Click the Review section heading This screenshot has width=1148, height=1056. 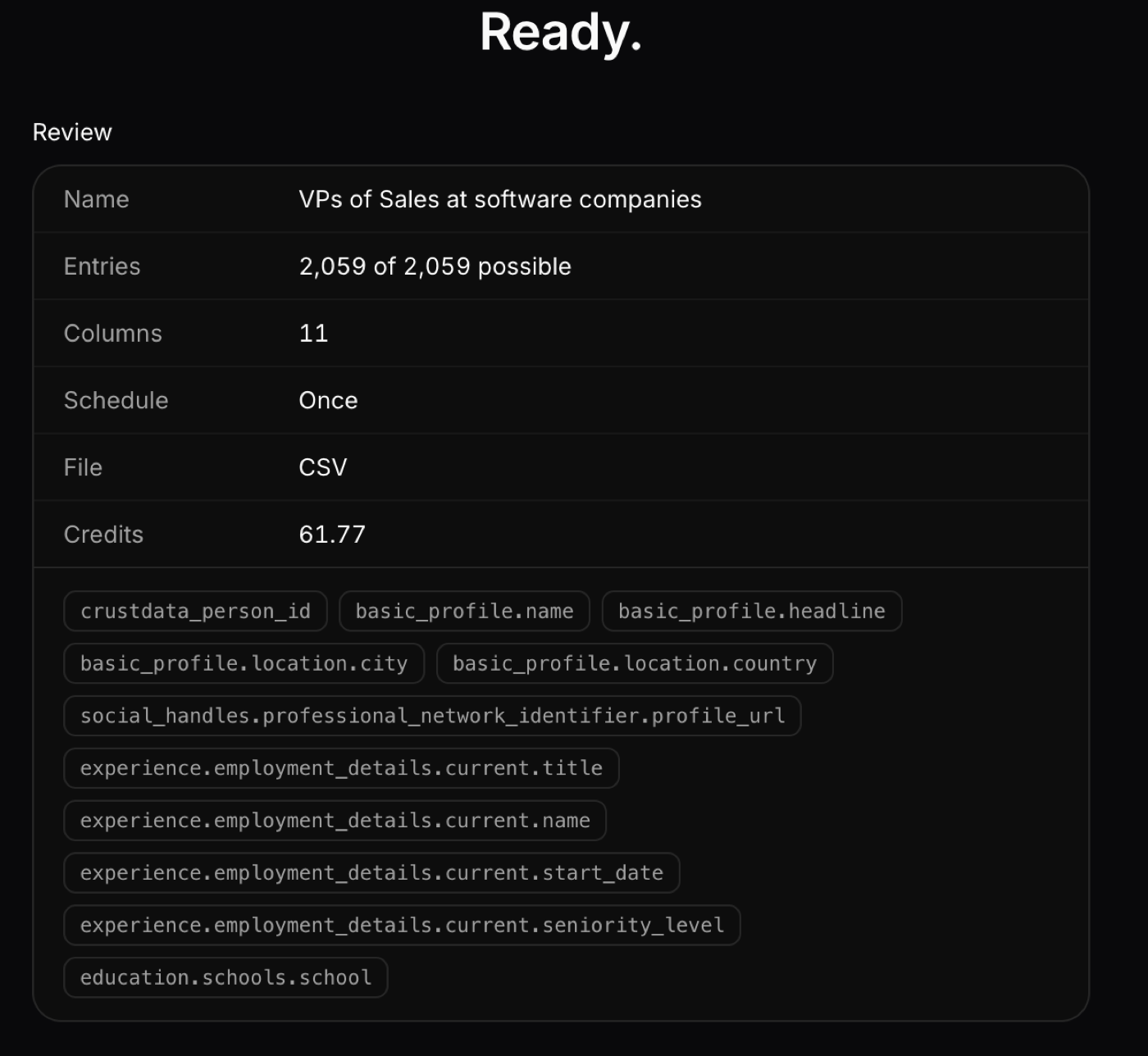[x=72, y=132]
